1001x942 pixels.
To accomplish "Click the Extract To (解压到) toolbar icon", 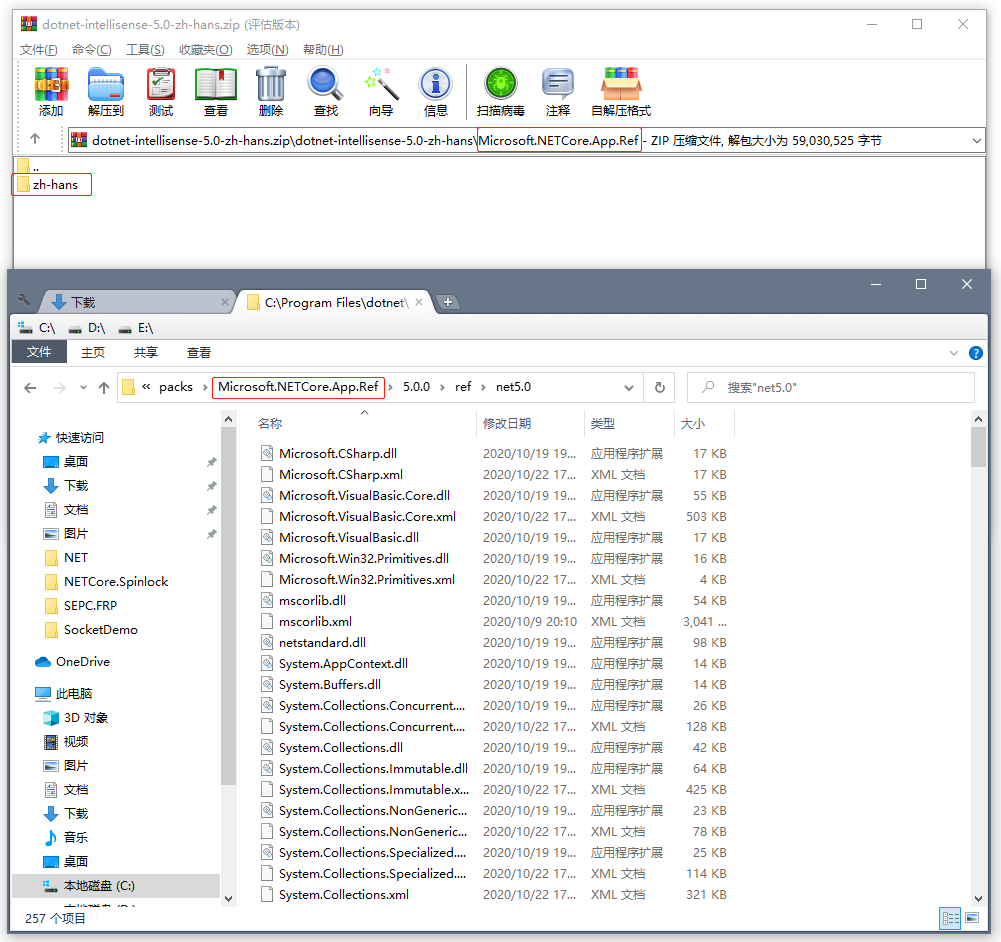I will coord(106,91).
